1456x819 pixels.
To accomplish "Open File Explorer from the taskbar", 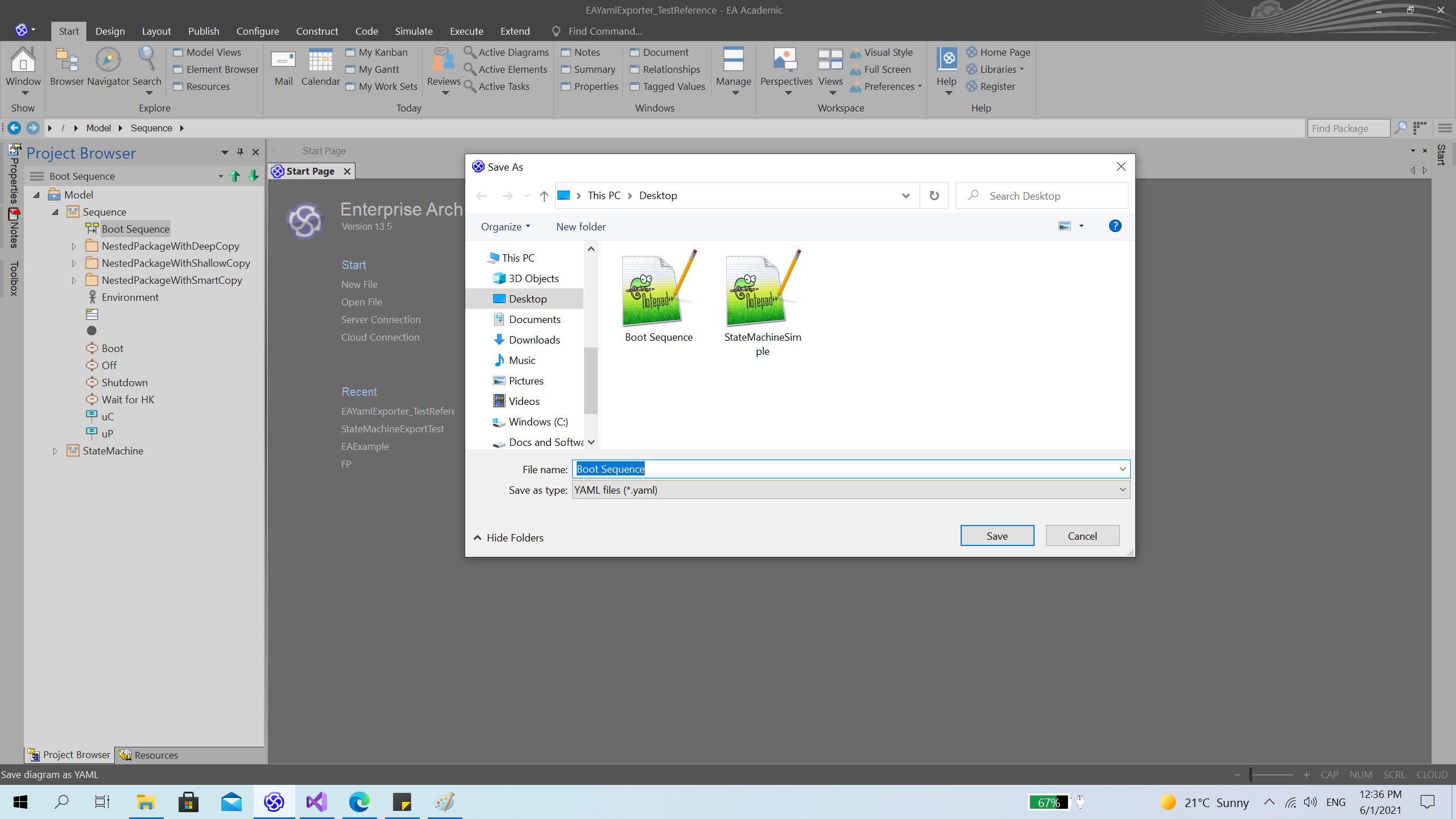I will tap(146, 802).
